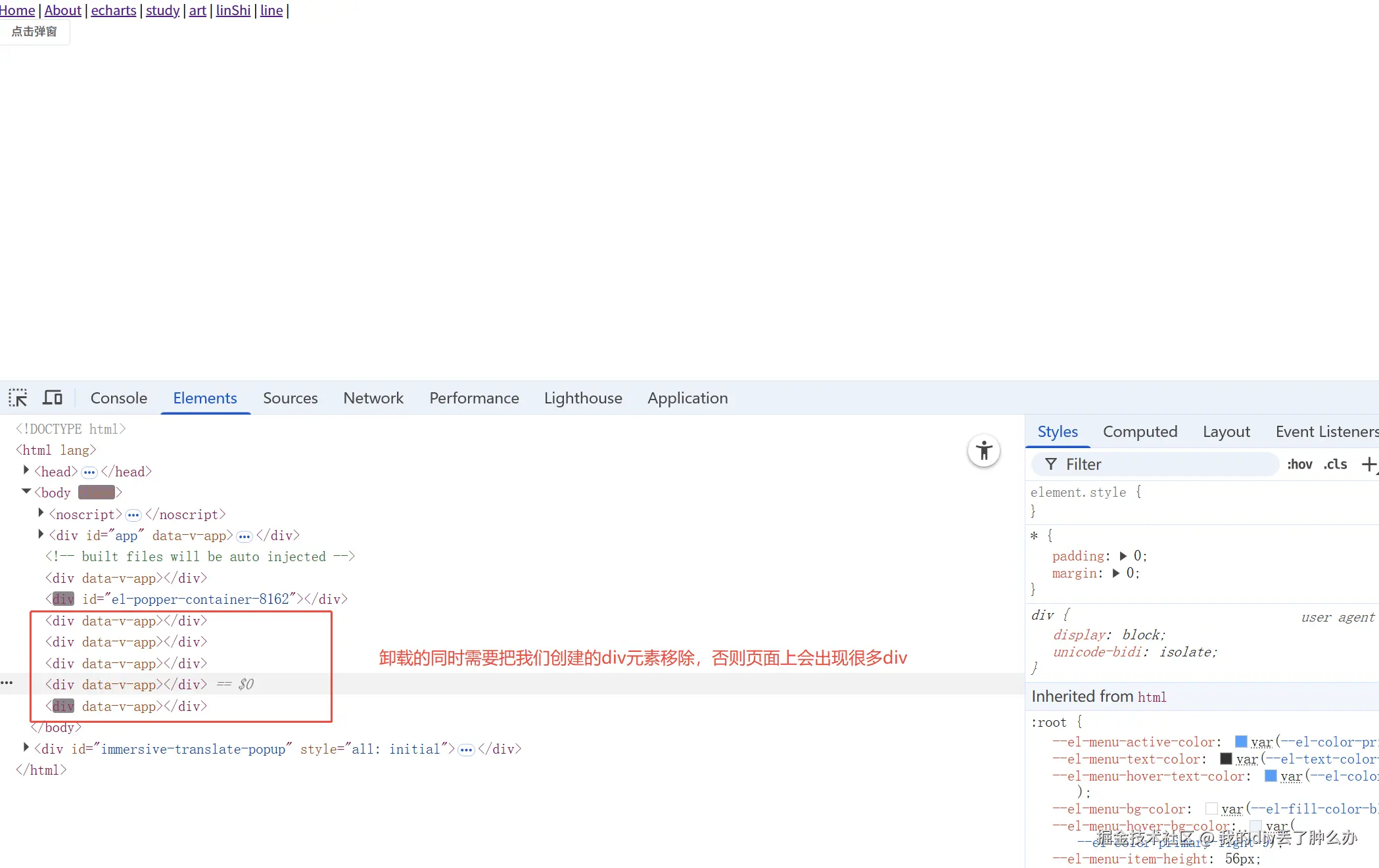Click the add new style rule plus icon

pos(1368,464)
